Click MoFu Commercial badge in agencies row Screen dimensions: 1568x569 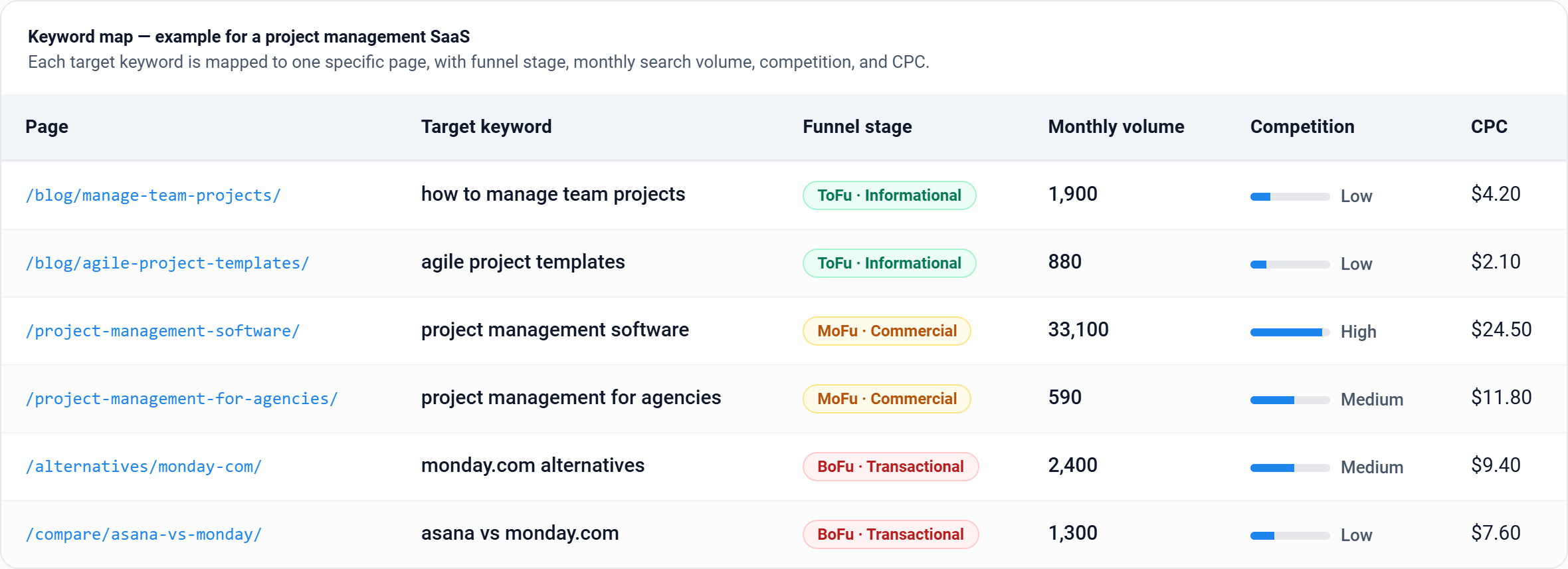(x=887, y=399)
